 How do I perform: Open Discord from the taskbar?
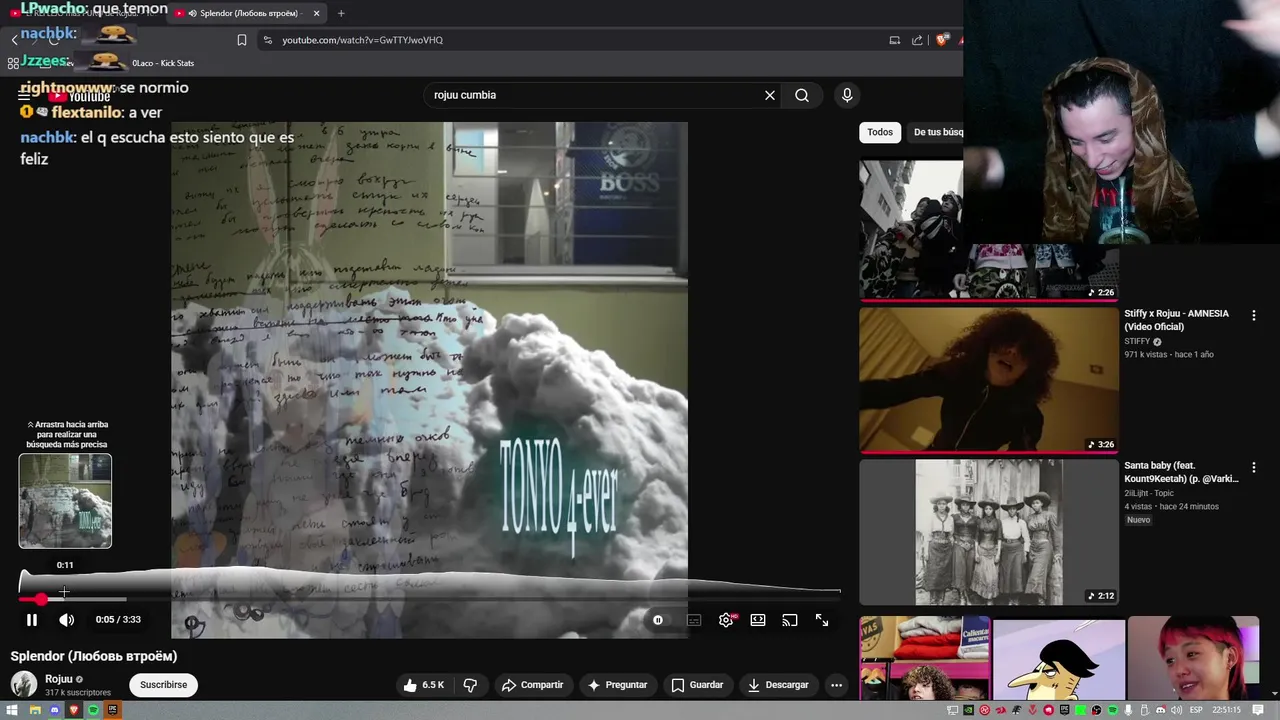(x=54, y=710)
